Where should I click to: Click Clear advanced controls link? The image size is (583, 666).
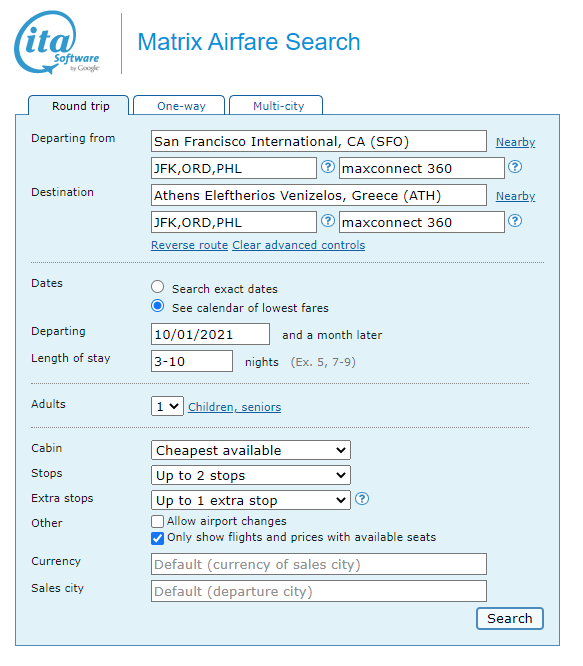pos(299,245)
